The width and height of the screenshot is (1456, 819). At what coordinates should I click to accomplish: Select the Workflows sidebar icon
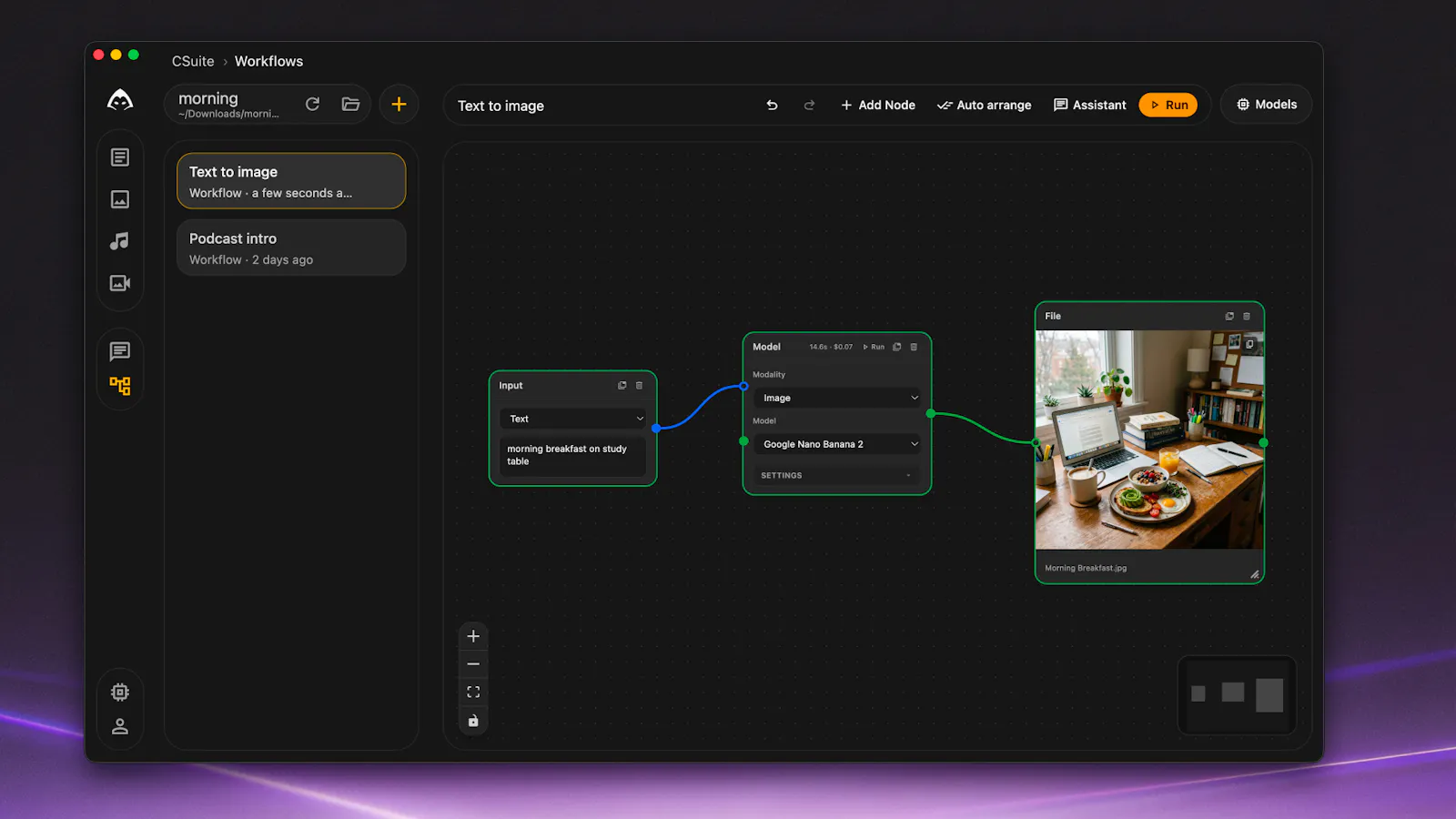pyautogui.click(x=120, y=386)
